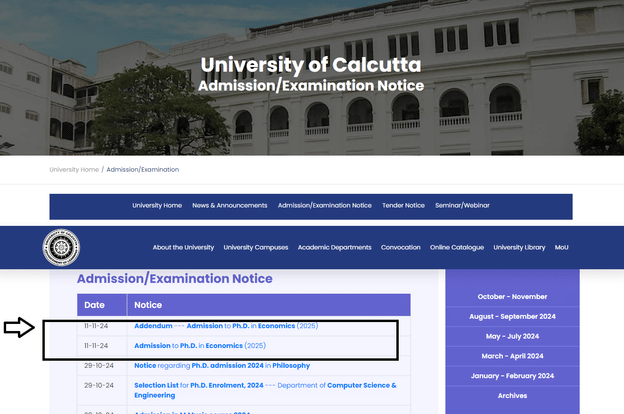The width and height of the screenshot is (624, 414).
Task: Click the 29-10-24 date beside Philosophy notice
Action: [x=99, y=365]
